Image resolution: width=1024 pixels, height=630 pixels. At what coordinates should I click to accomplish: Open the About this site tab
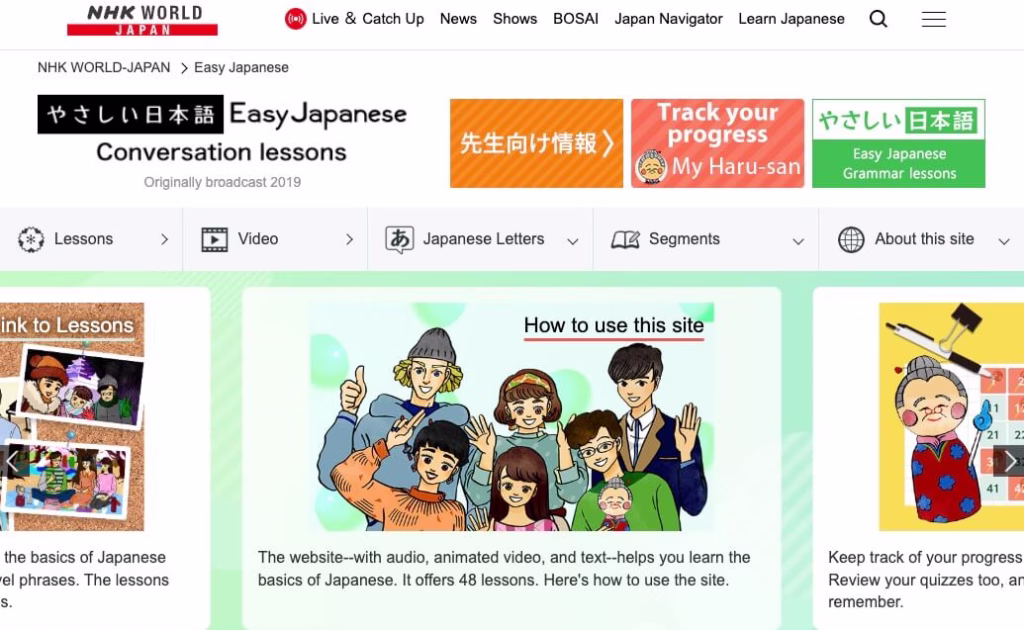click(921, 240)
